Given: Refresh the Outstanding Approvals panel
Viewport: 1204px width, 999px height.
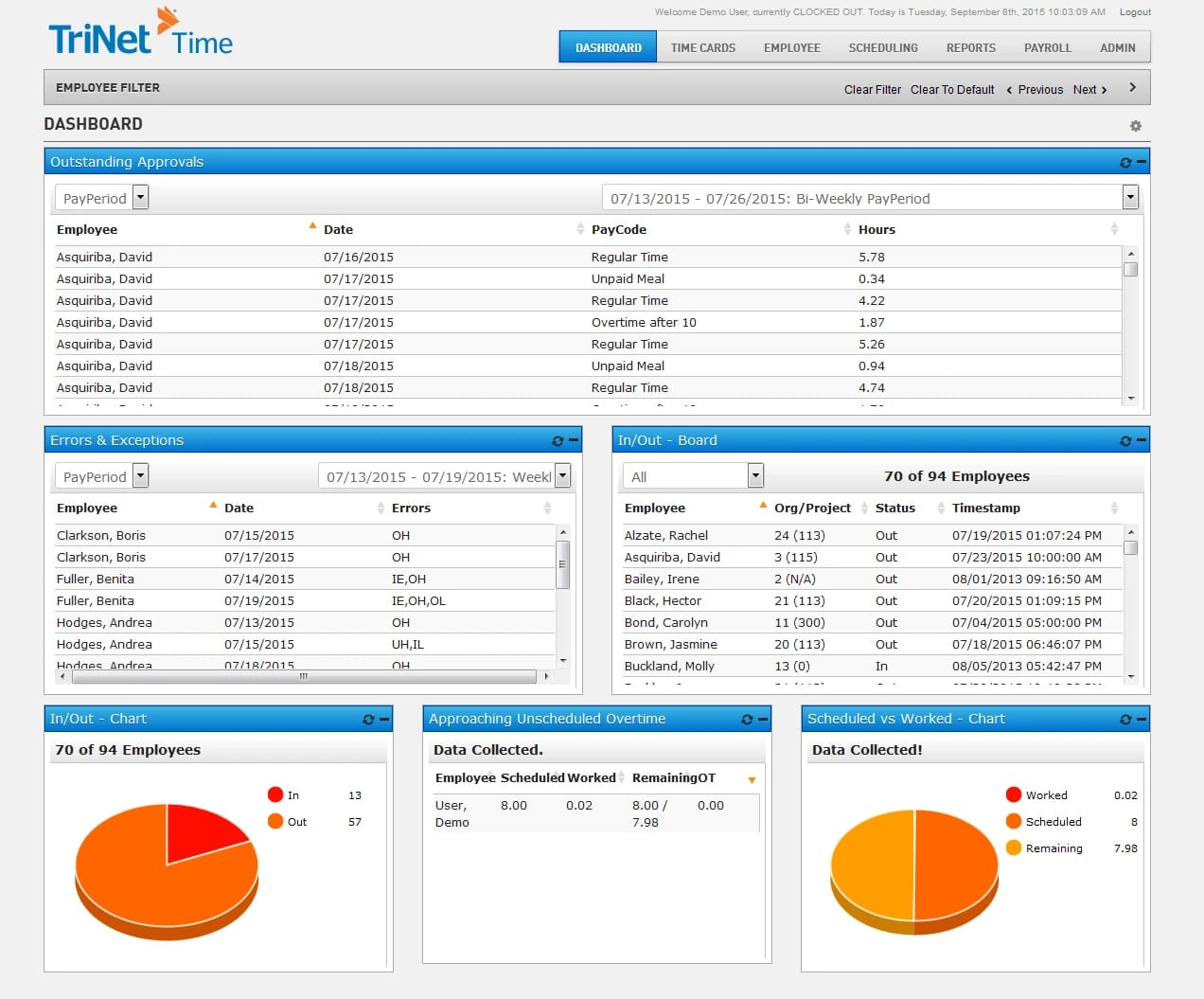Looking at the screenshot, I should pyautogui.click(x=1125, y=162).
